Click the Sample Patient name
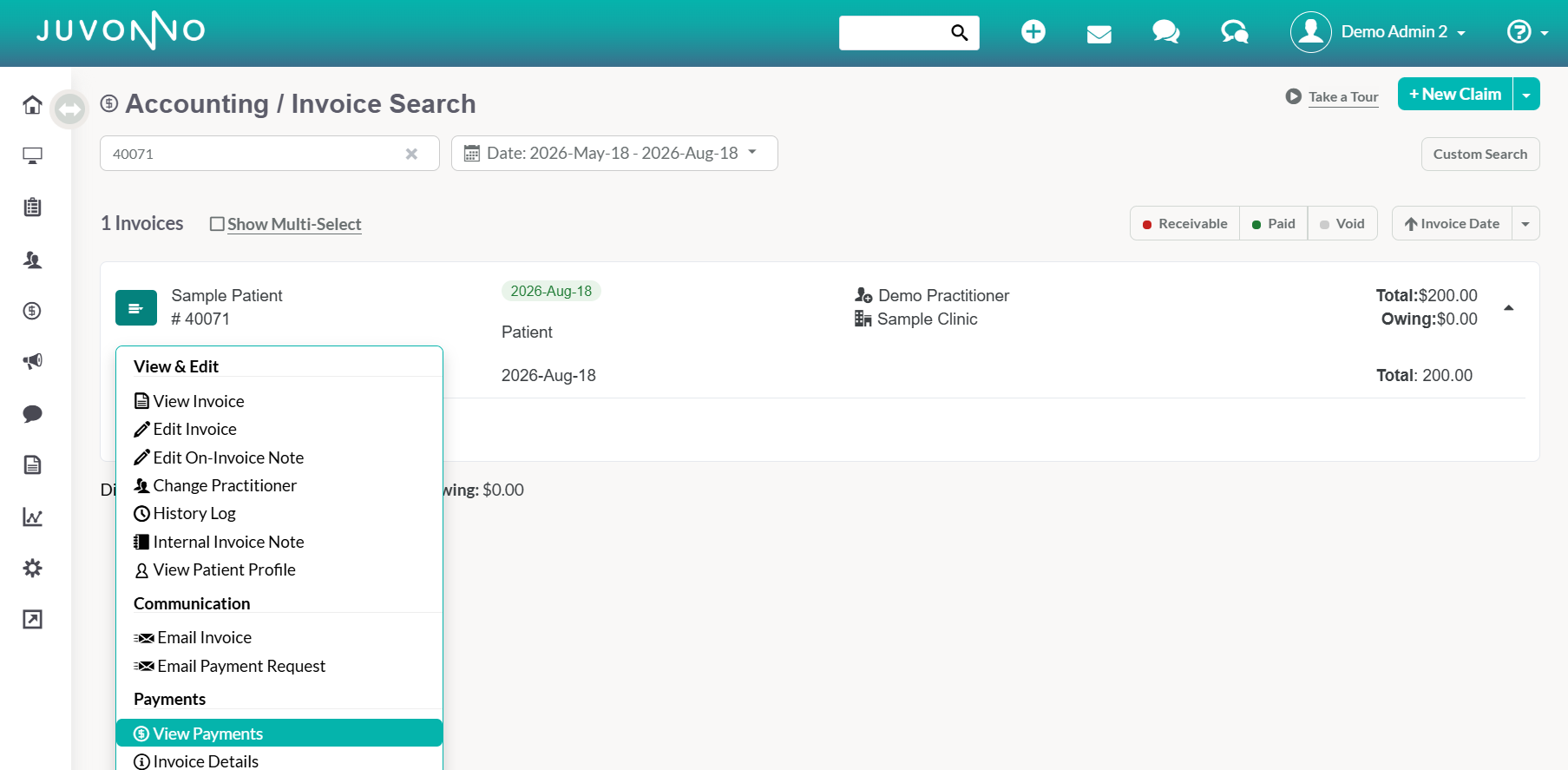1568x770 pixels. click(x=226, y=295)
